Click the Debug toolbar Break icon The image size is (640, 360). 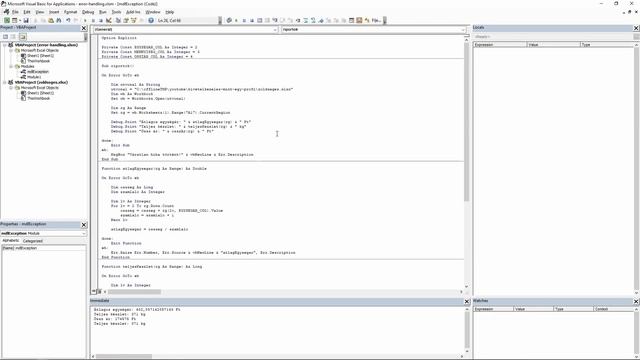pyautogui.click(x=244, y=20)
